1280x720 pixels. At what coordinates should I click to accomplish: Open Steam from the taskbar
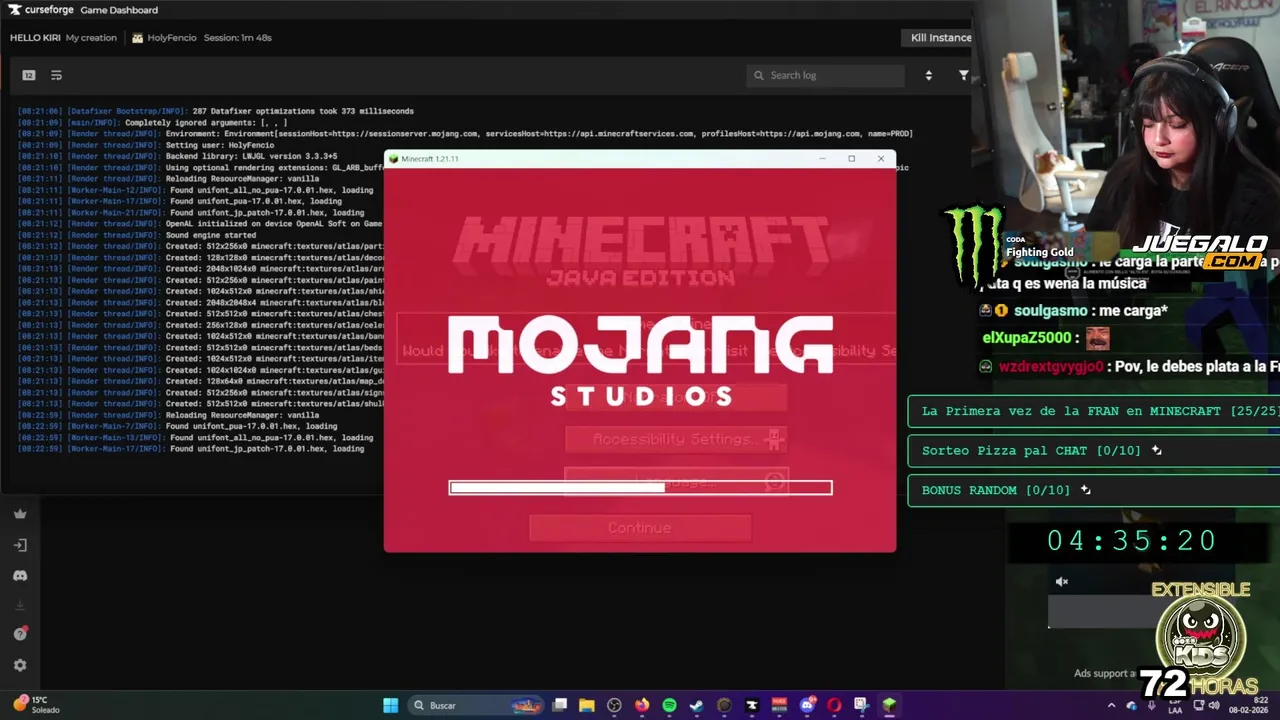pos(697,705)
